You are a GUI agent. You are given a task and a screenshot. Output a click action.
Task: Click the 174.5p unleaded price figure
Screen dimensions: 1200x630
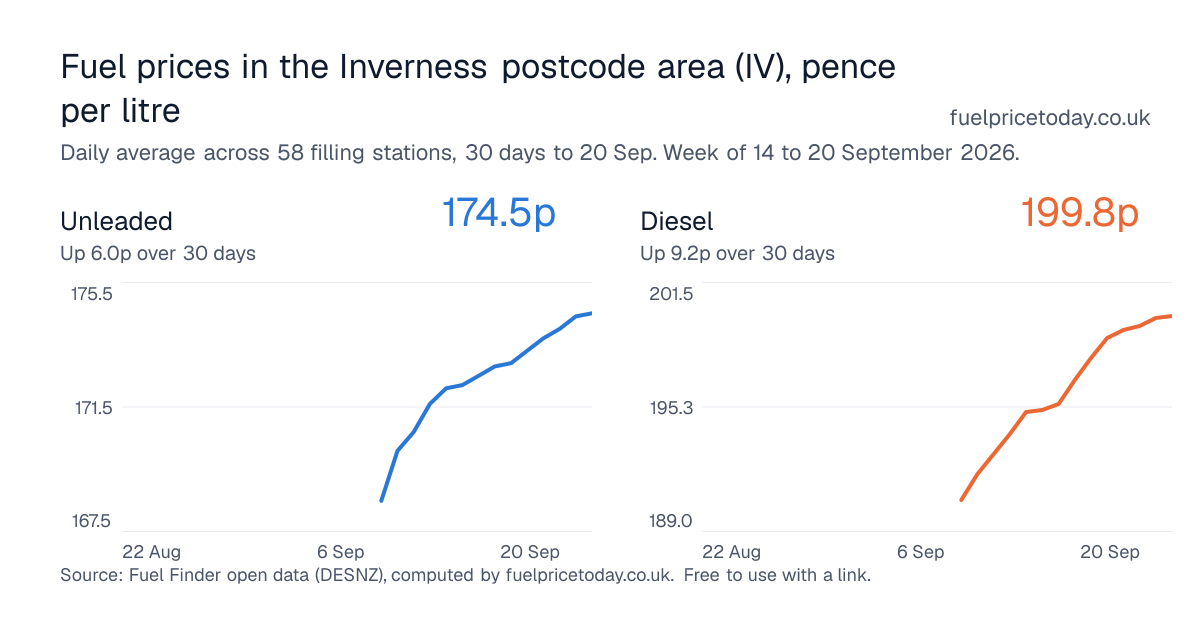[498, 213]
